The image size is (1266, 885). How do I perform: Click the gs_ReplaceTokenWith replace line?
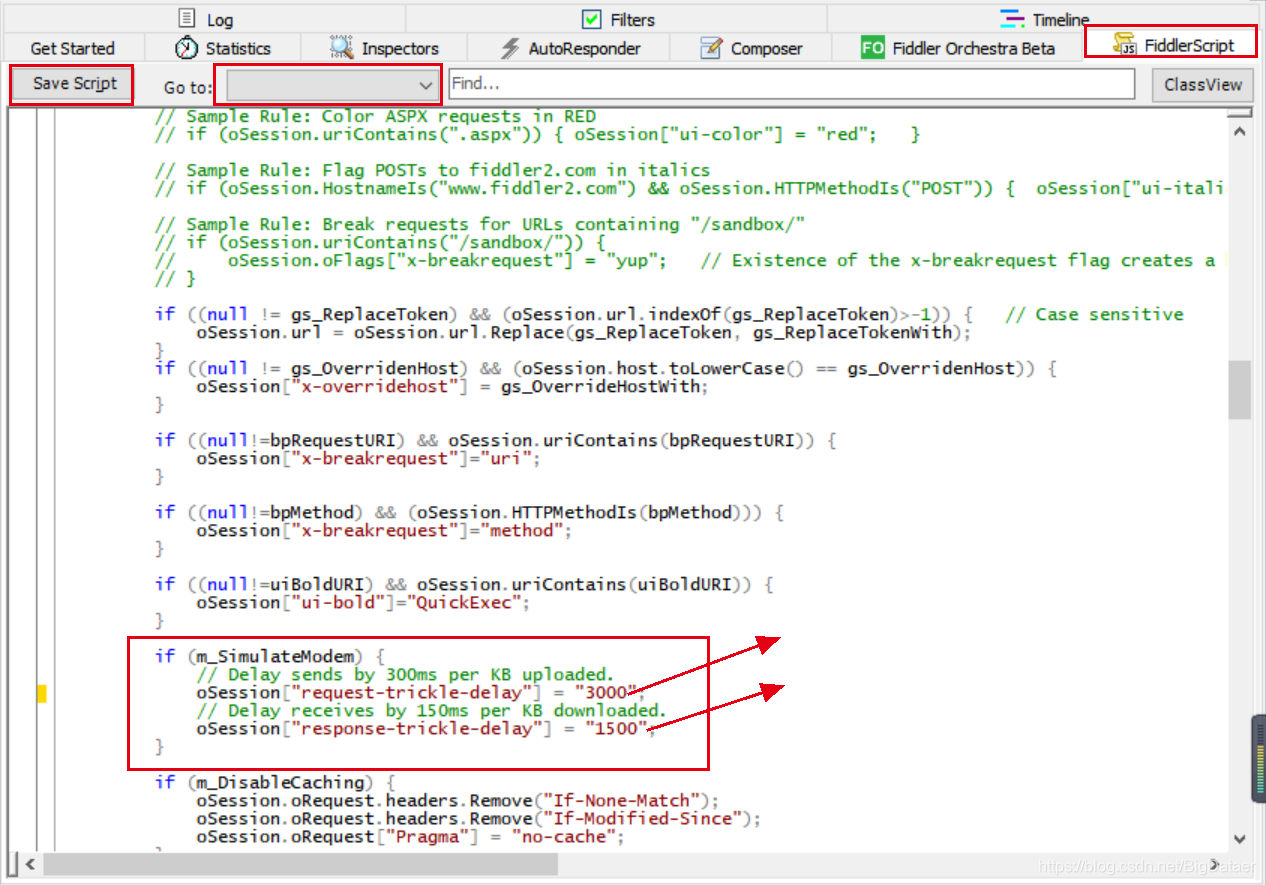pos(584,332)
